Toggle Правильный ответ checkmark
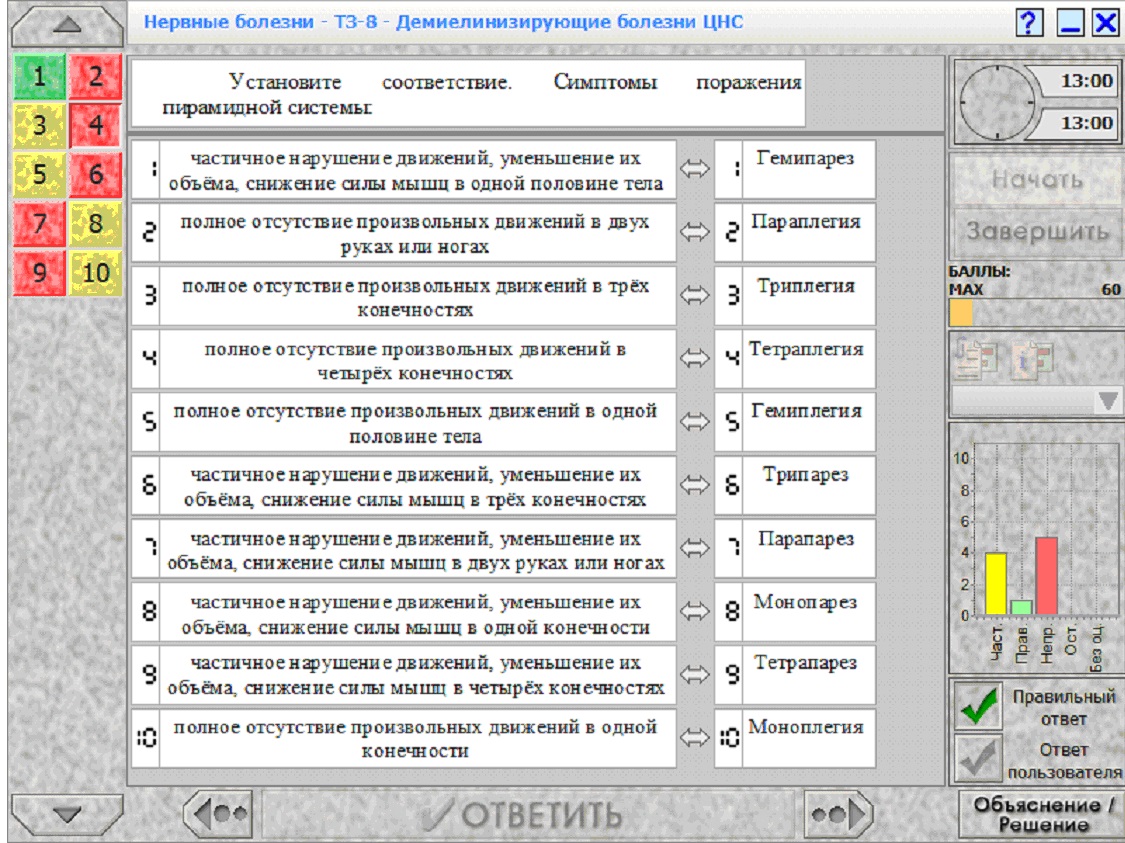This screenshot has width=1125, height=843. pos(977,706)
